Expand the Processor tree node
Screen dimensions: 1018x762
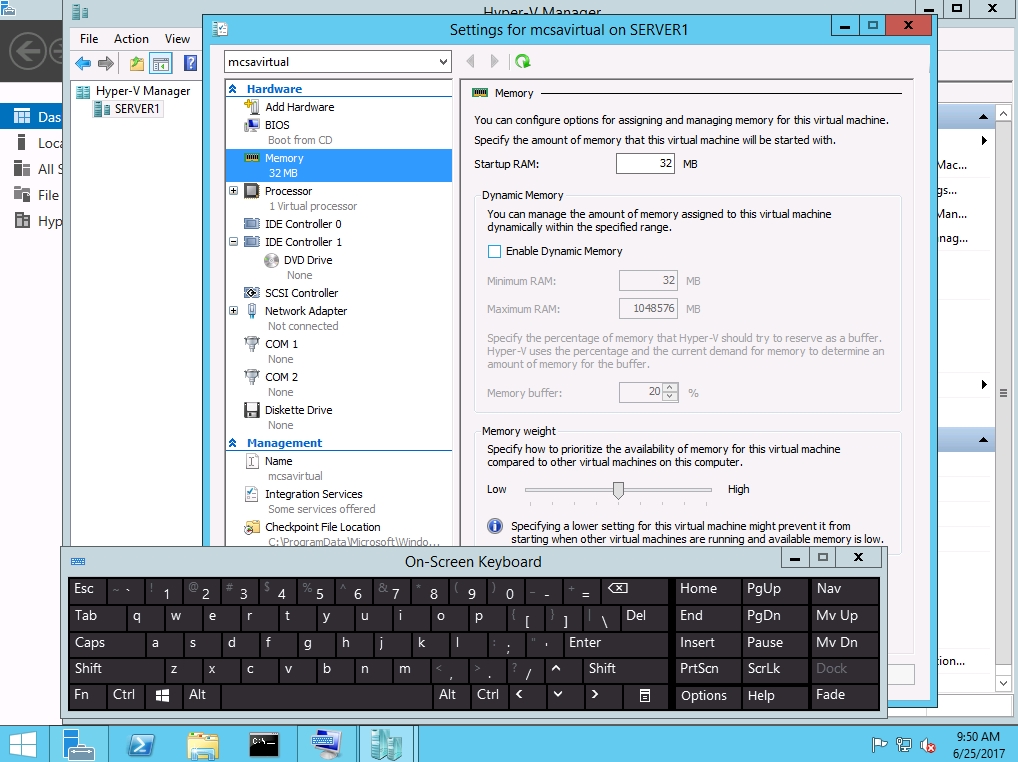tap(233, 191)
